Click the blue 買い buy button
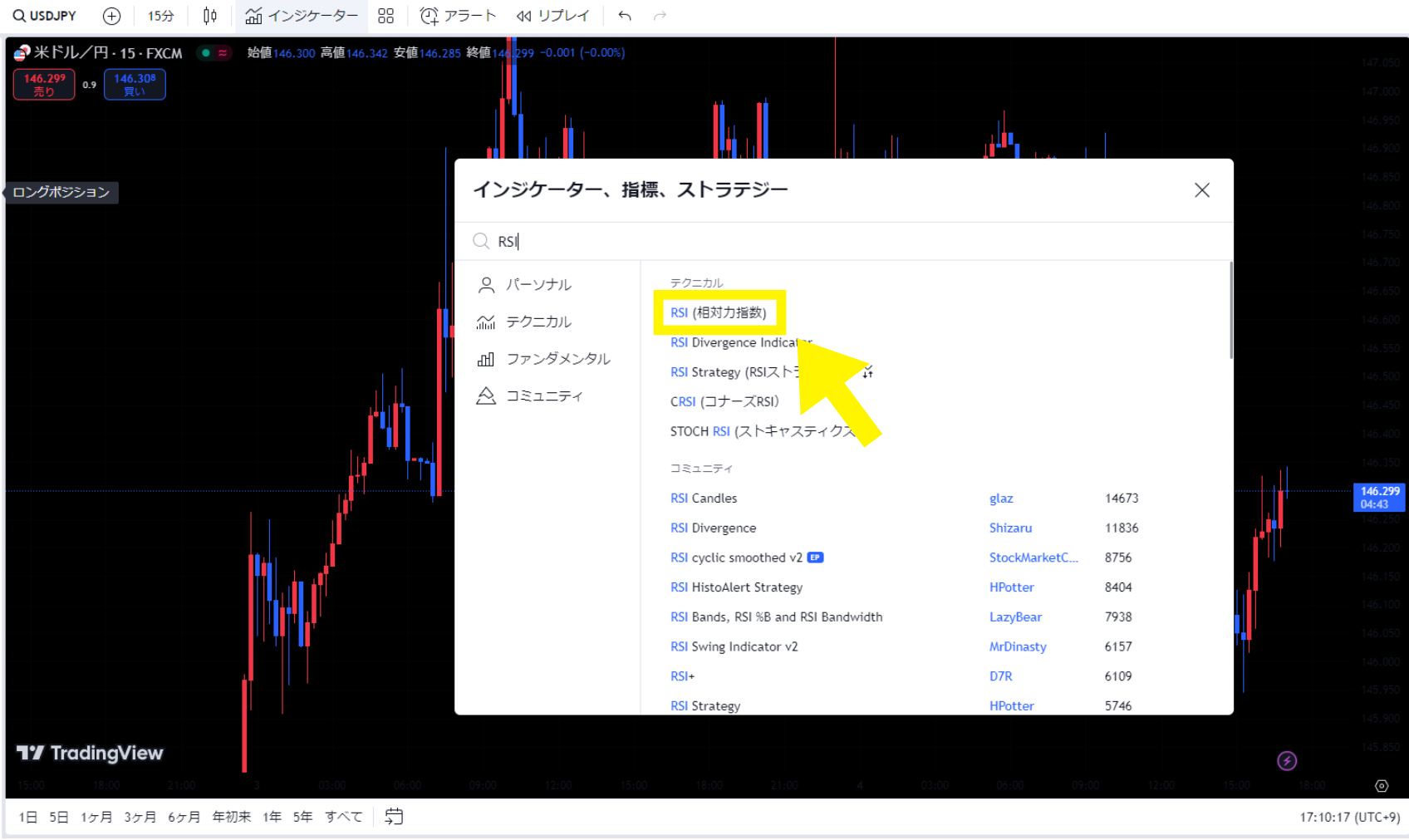 click(x=135, y=85)
